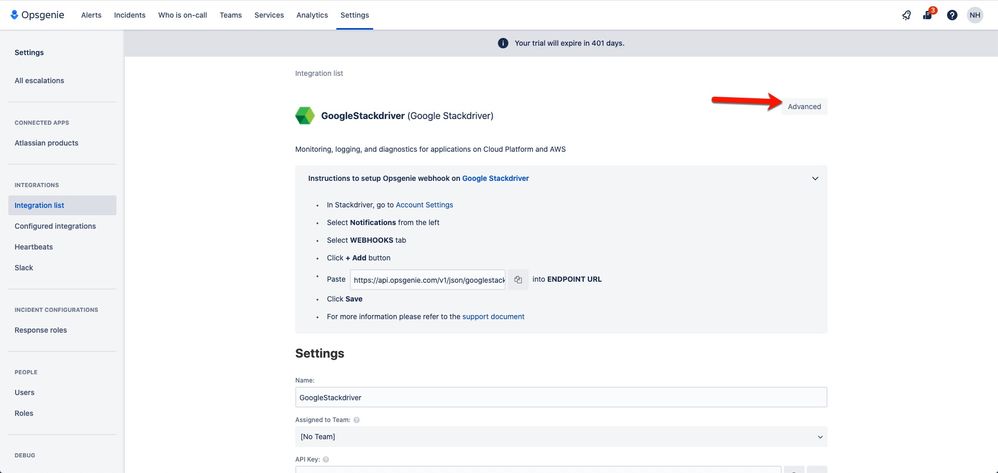Follow the Integration list breadcrumb link
This screenshot has height=473, width=998.
(x=319, y=73)
